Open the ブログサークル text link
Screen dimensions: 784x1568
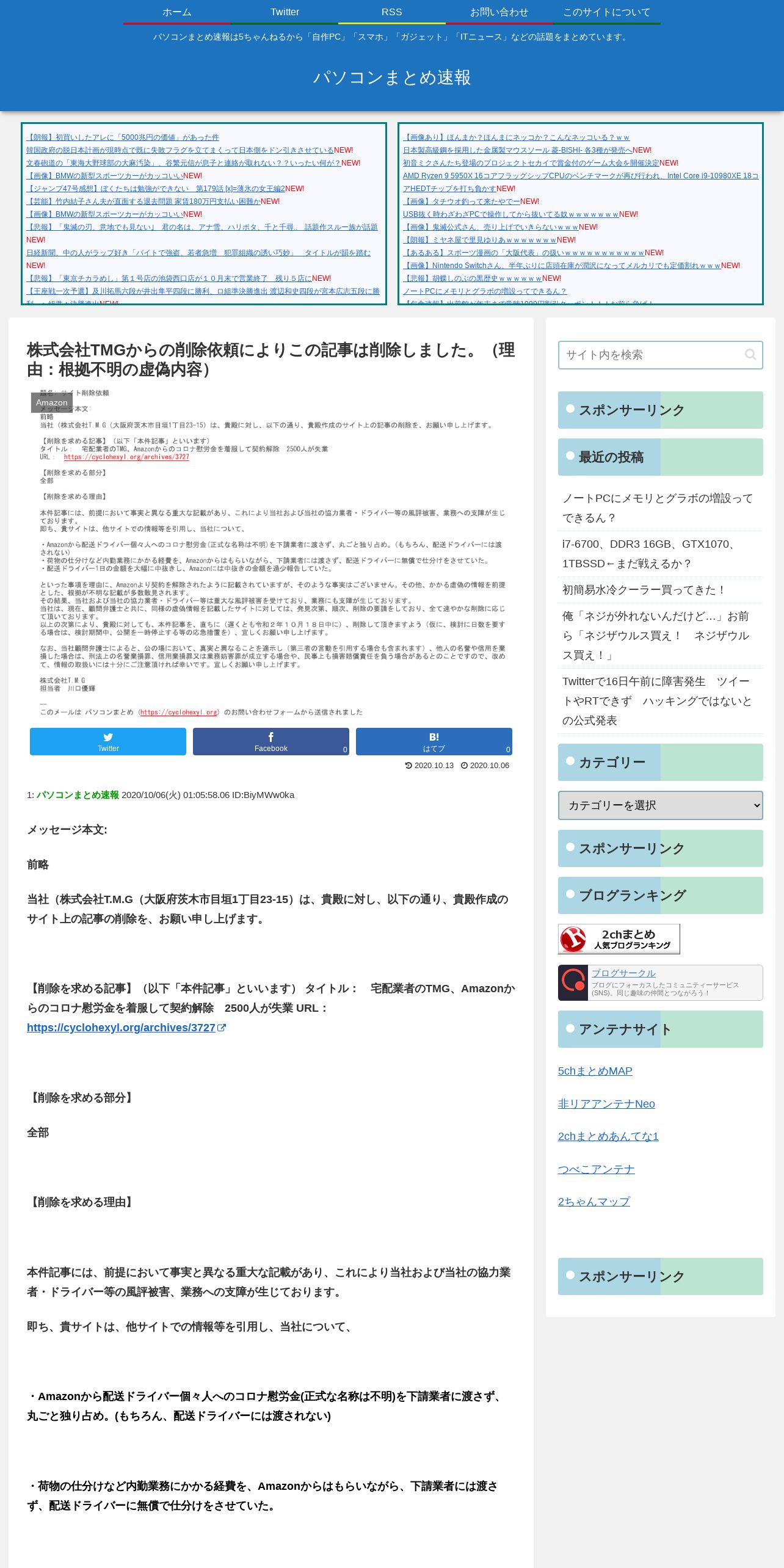pyautogui.click(x=623, y=973)
